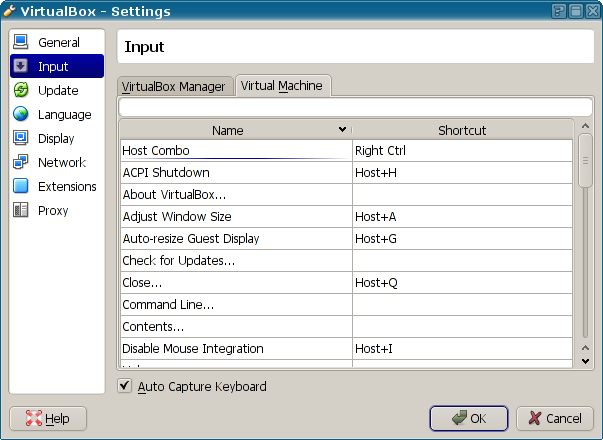Click the Input arrow icon in sidebar
This screenshot has height=440, width=603.
click(x=20, y=66)
